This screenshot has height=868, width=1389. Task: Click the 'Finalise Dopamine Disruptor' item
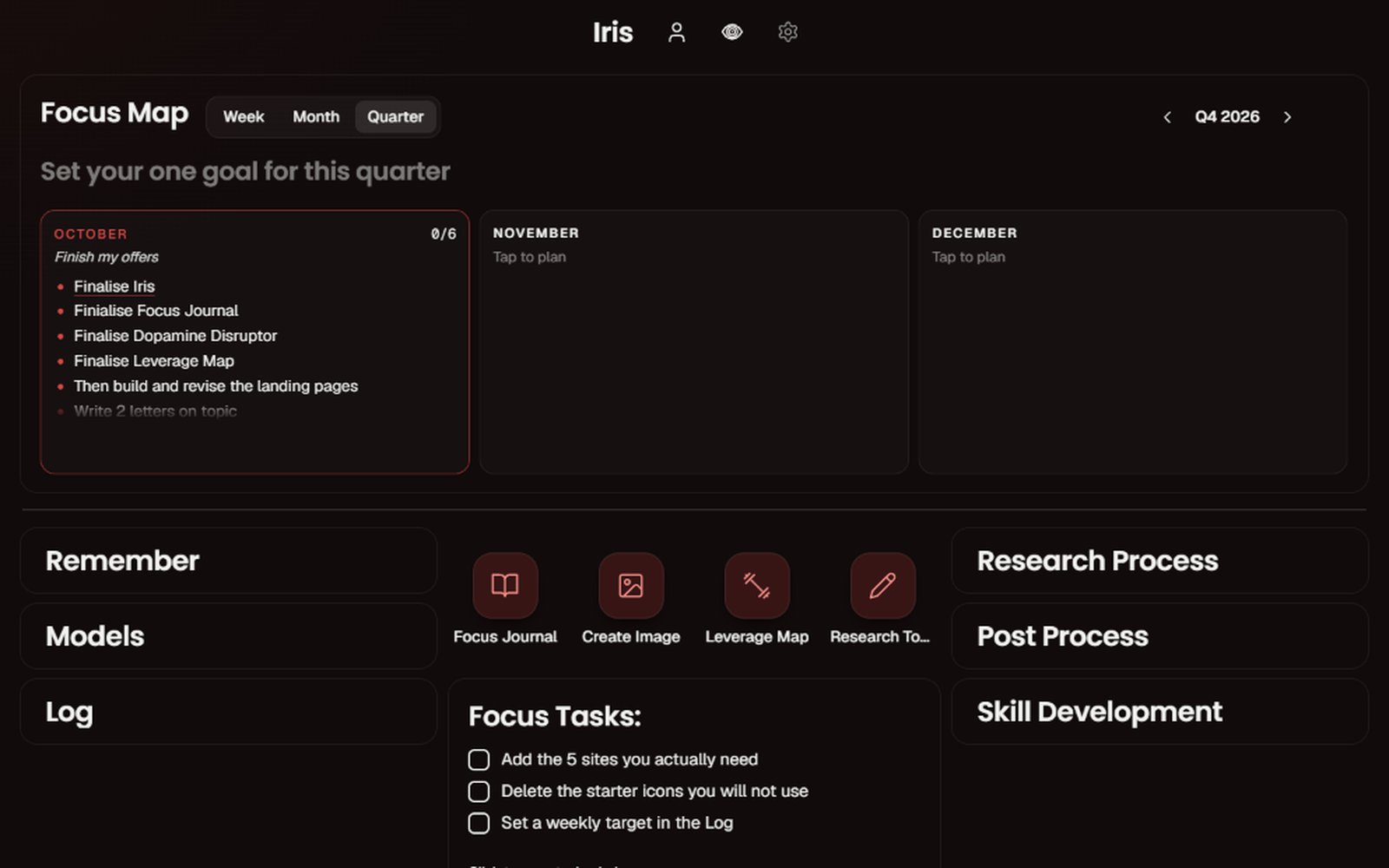pyautogui.click(x=175, y=336)
